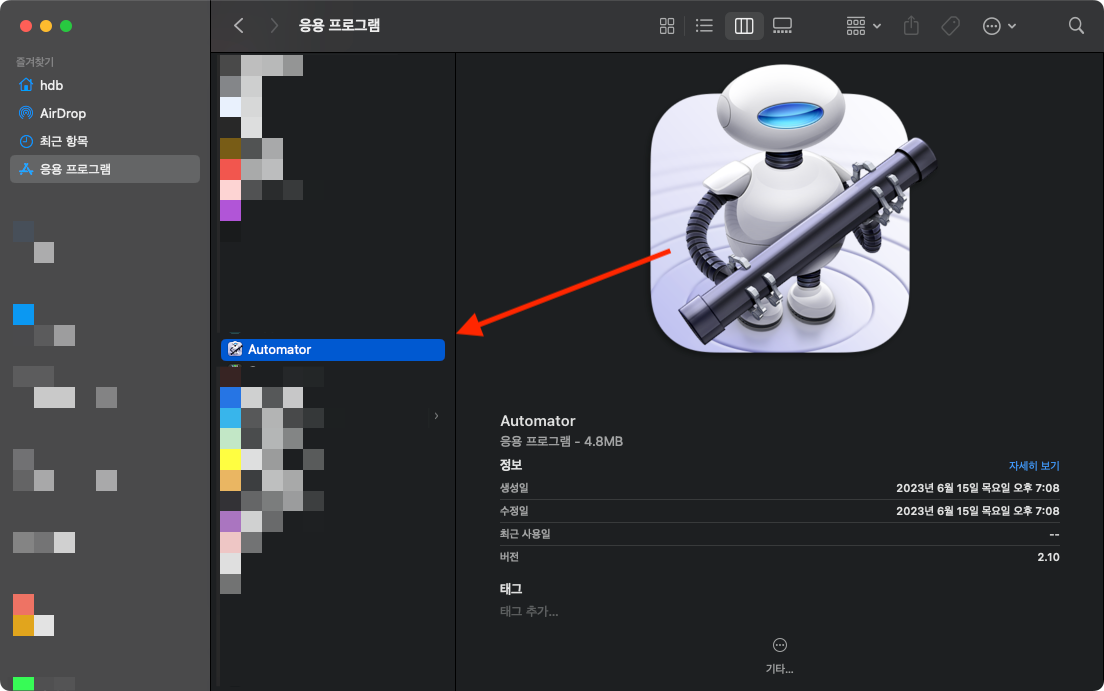
Task: Open 최근 항목 in the sidebar
Action: [106, 141]
